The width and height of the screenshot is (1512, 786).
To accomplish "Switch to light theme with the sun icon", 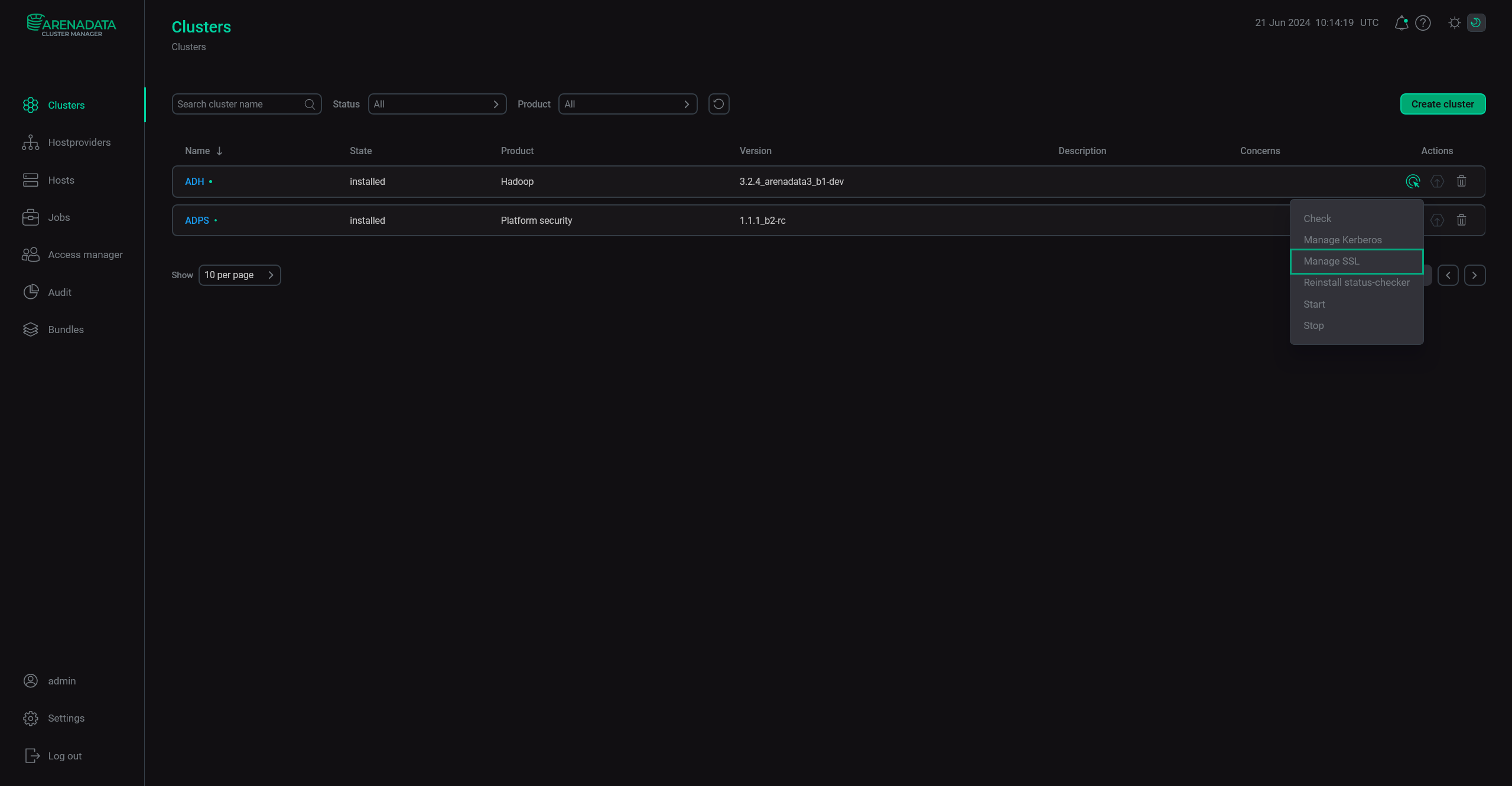I will 1455,23.
